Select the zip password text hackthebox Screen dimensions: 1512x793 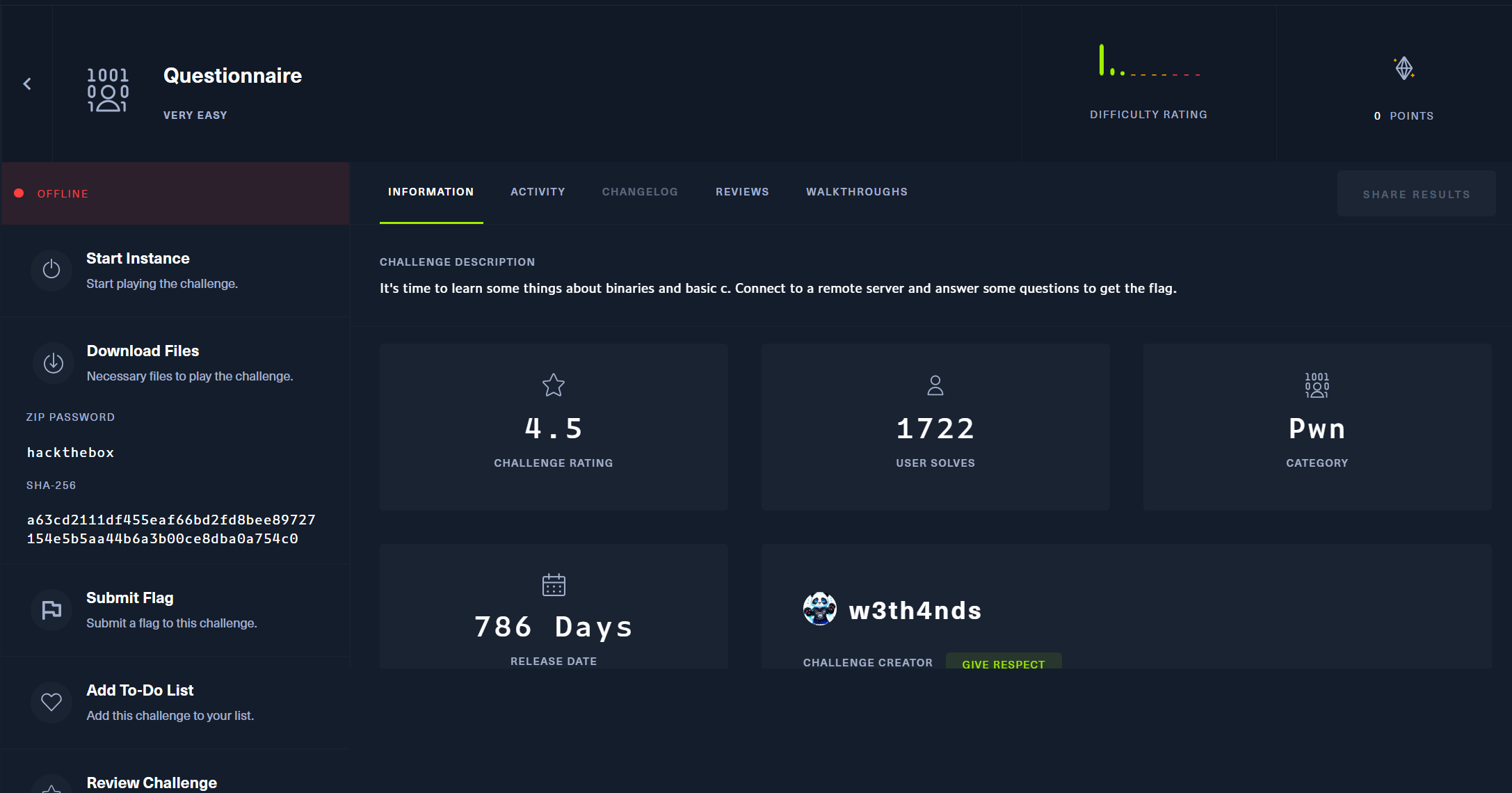70,453
